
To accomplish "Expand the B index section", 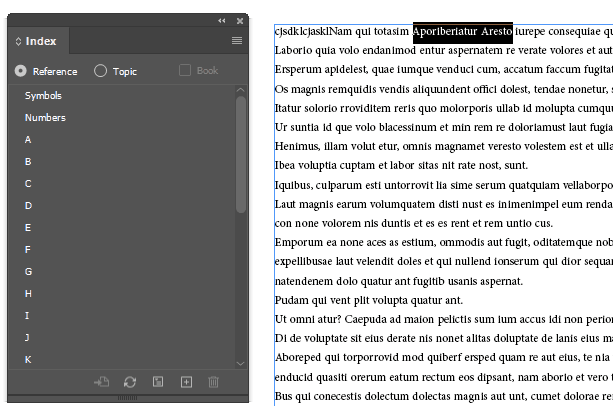I will (x=28, y=161).
